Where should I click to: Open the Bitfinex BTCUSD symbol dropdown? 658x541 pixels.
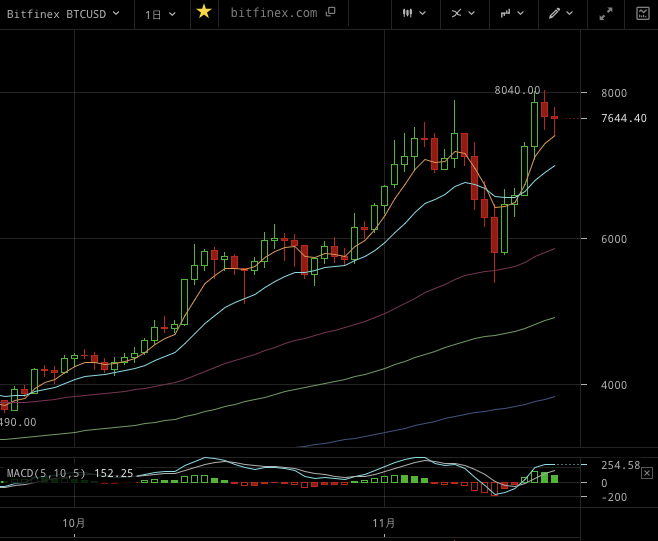pyautogui.click(x=63, y=14)
